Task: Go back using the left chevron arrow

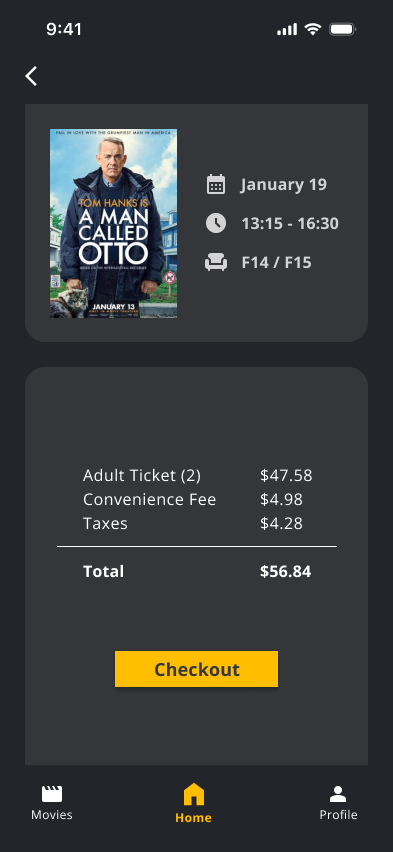Action: pos(31,76)
